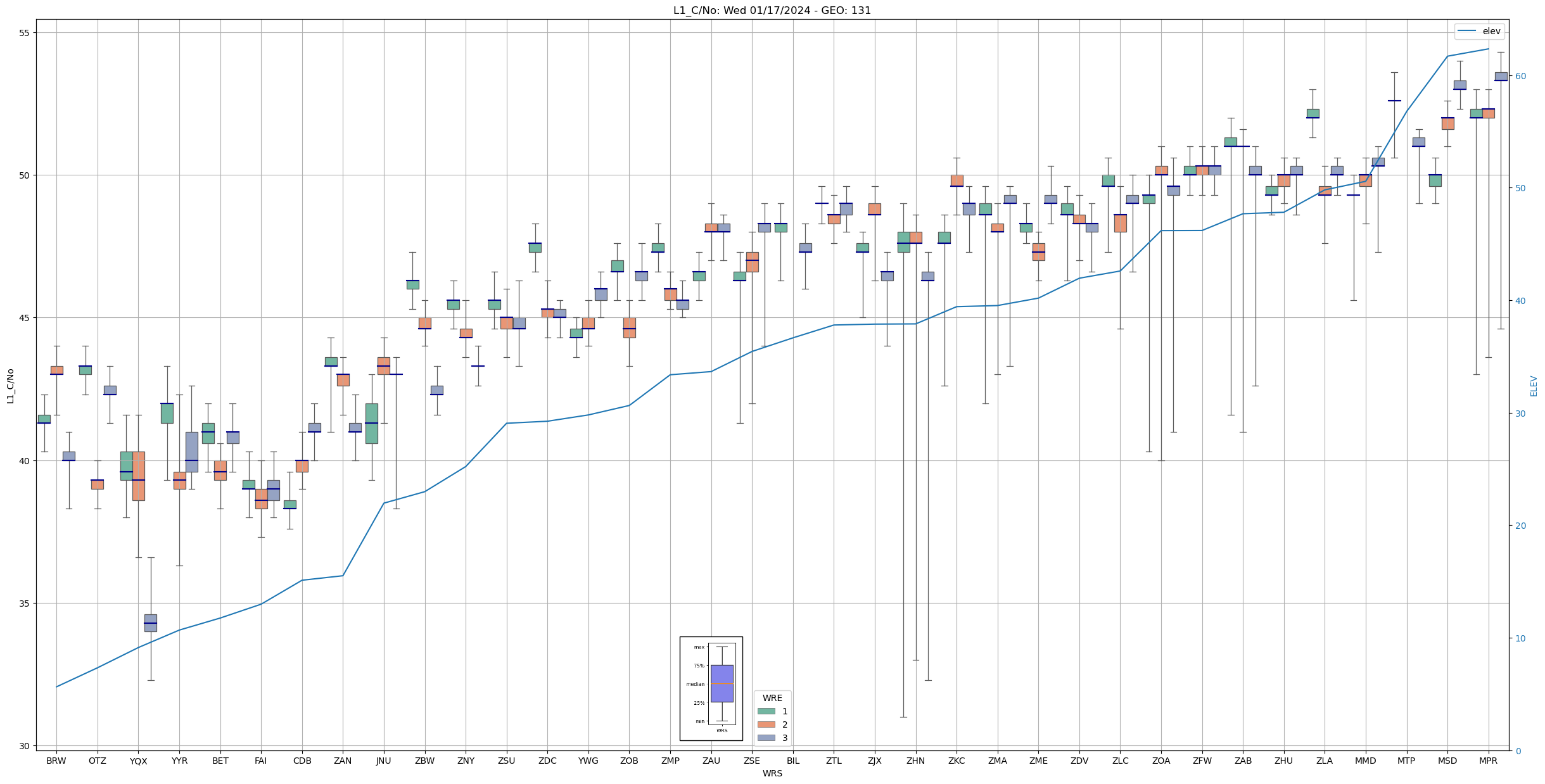Screen dimensions: 1545x784
Task: Click the FAI station label
Action: point(261,761)
